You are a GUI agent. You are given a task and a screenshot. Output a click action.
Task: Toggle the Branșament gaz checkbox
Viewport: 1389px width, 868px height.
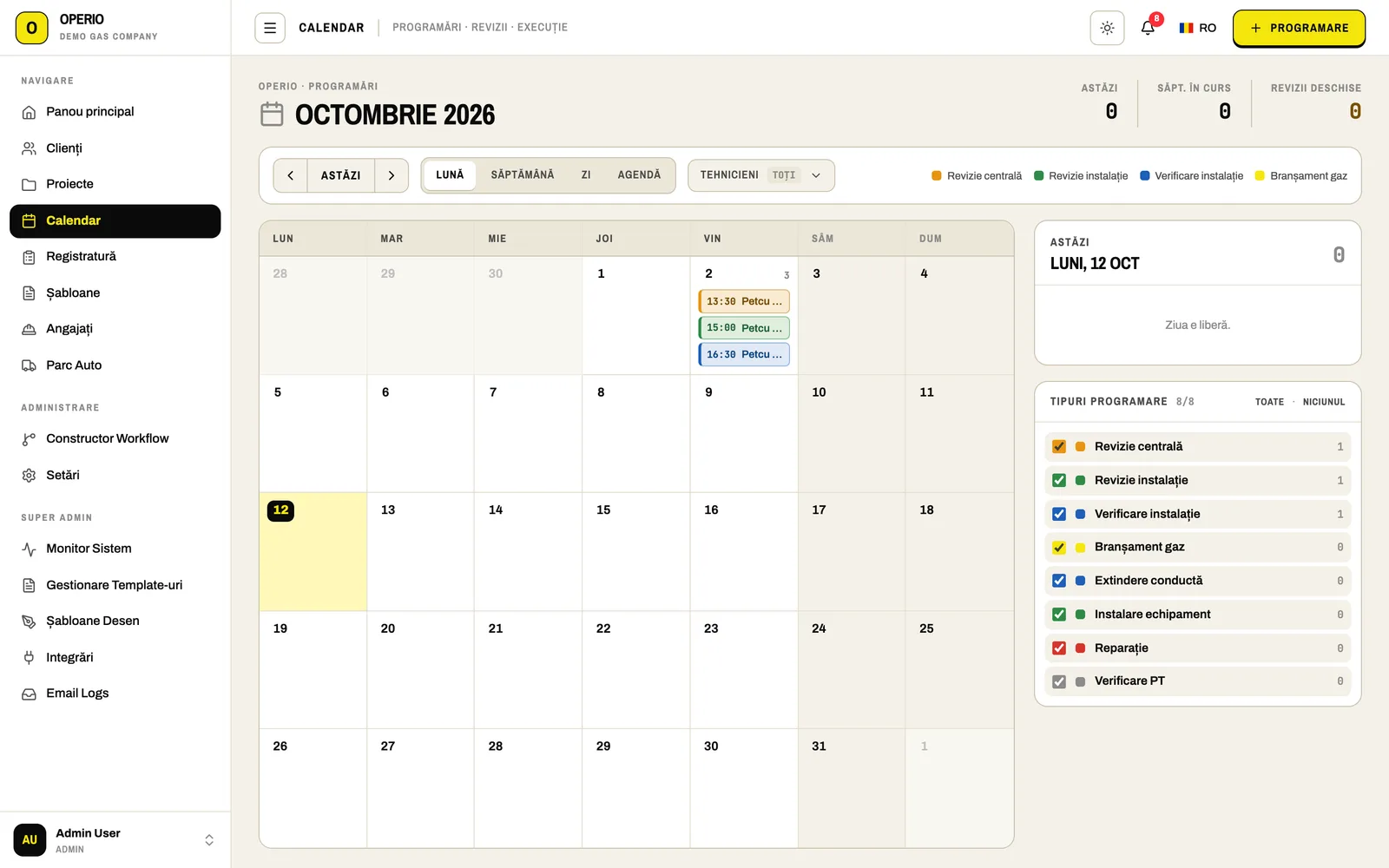pyautogui.click(x=1059, y=547)
